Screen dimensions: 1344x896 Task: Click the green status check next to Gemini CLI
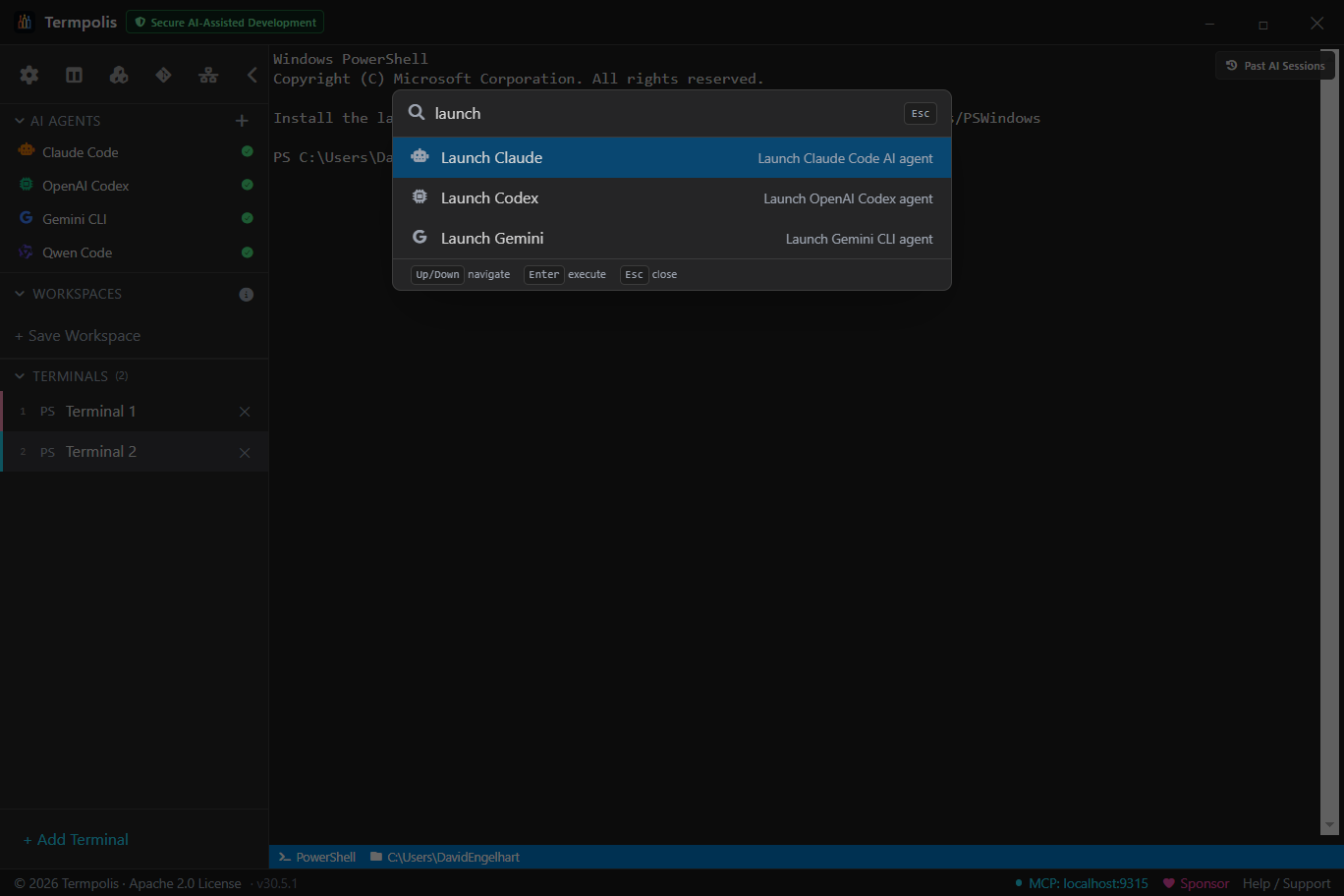tap(248, 218)
